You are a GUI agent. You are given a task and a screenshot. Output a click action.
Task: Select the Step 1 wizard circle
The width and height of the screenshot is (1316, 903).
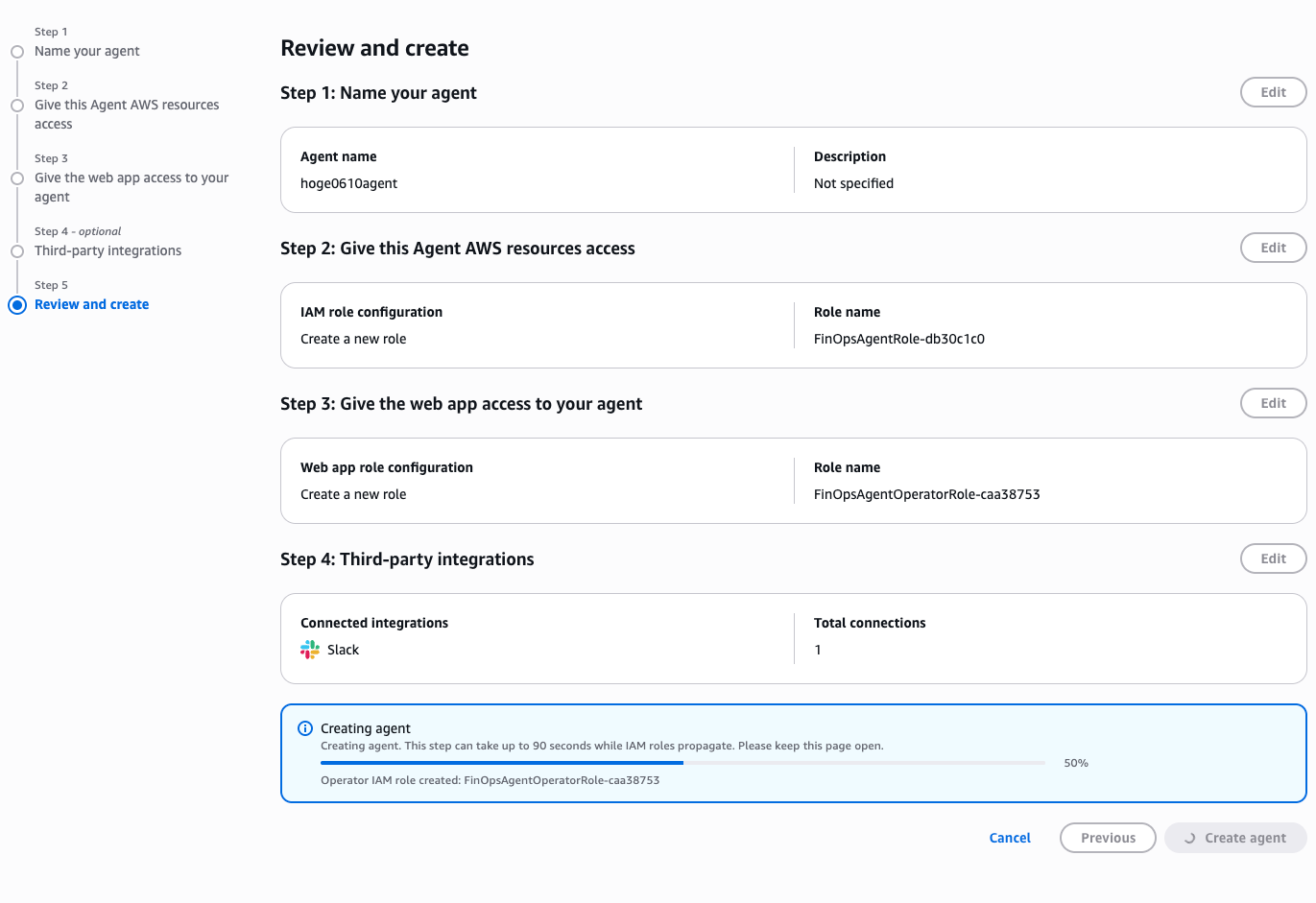[17, 52]
